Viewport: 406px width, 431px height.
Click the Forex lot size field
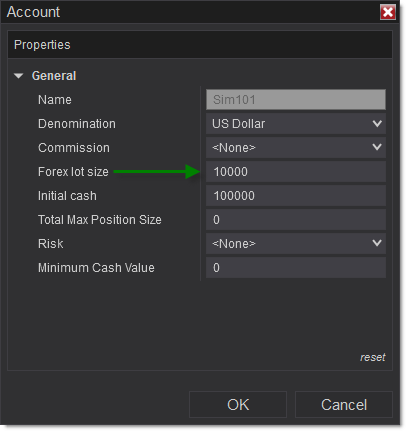tap(296, 172)
